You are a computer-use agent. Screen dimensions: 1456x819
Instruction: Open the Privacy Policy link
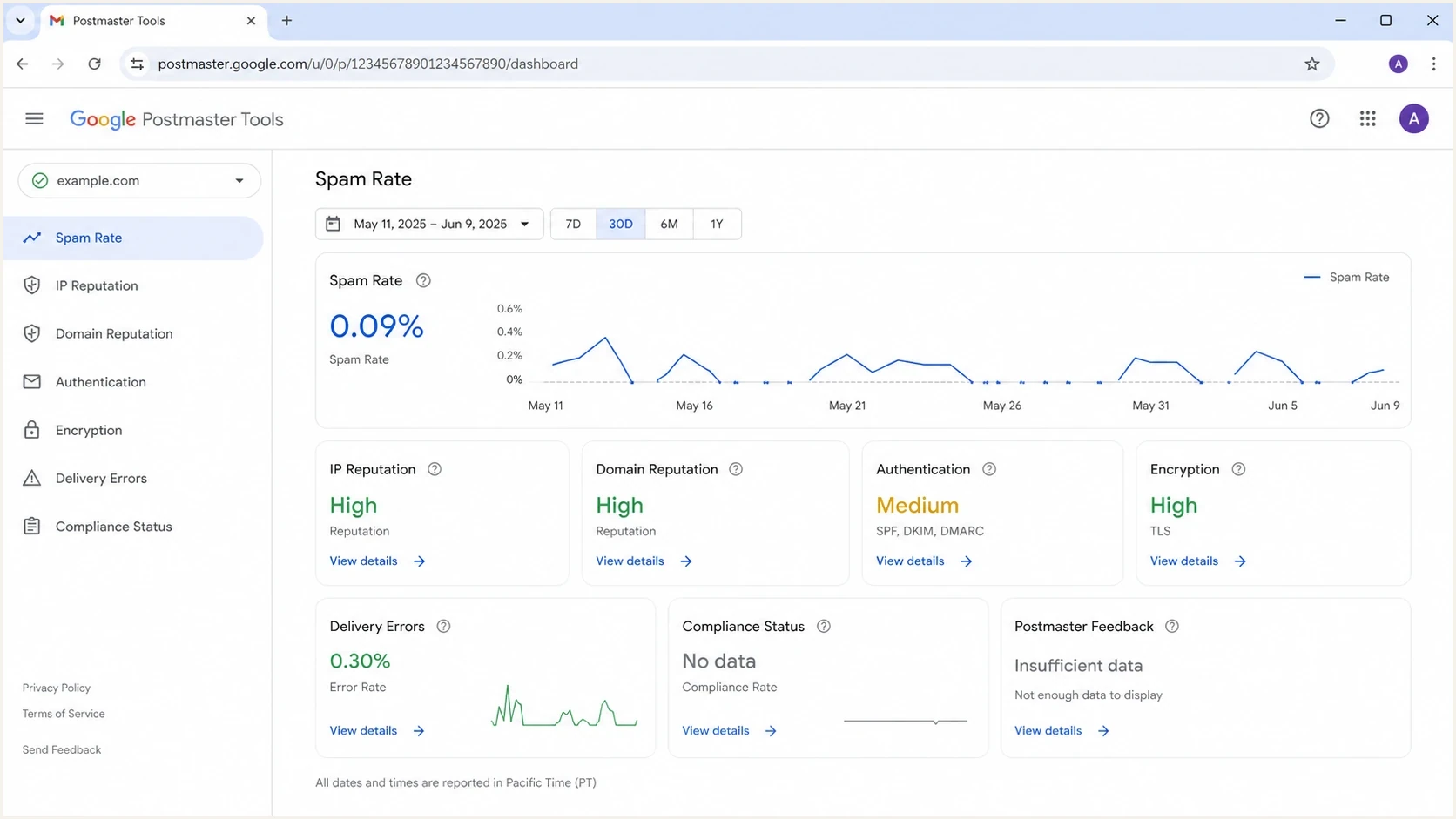(57, 688)
